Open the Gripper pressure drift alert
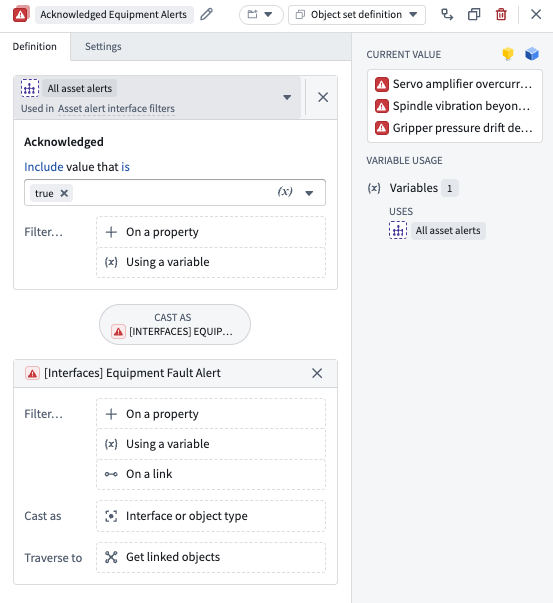 (455, 128)
